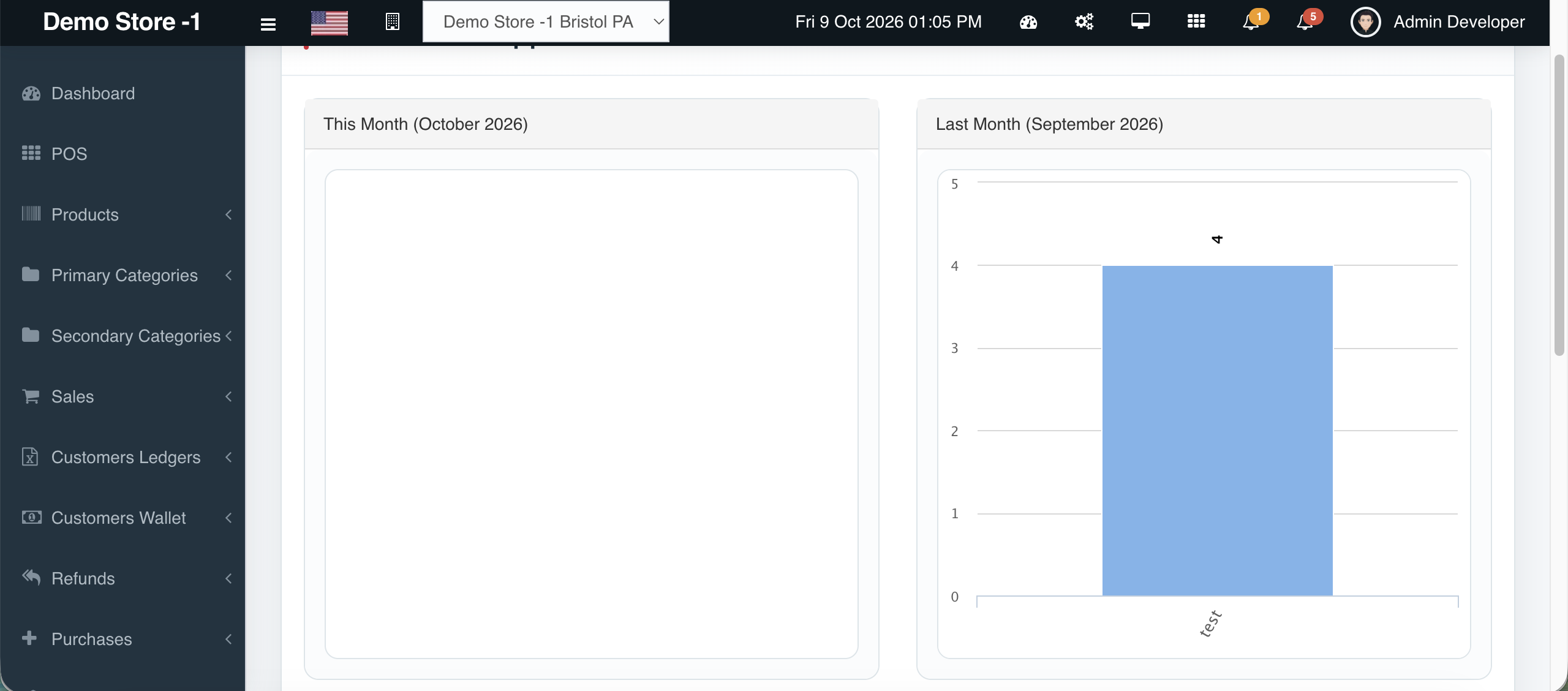This screenshot has height=691, width=1568.
Task: Click the Secondary Categories folder icon
Action: click(x=31, y=334)
